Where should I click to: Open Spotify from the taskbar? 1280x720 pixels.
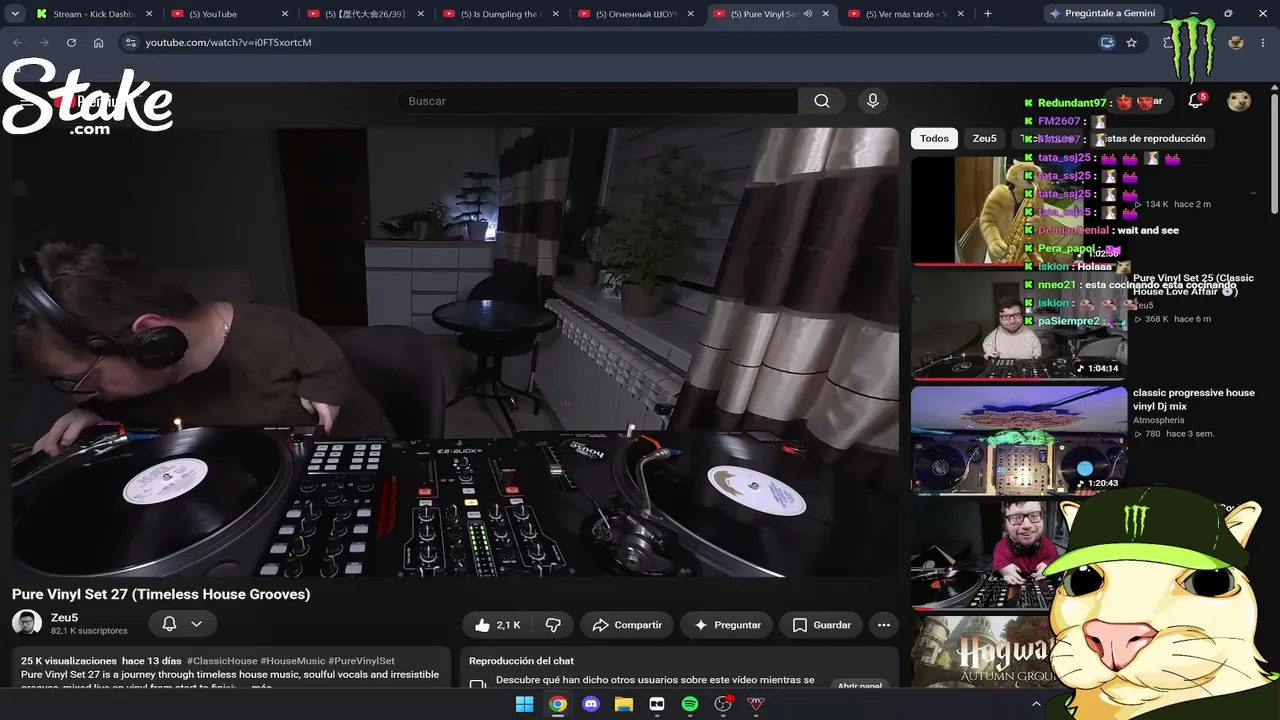pyautogui.click(x=690, y=704)
